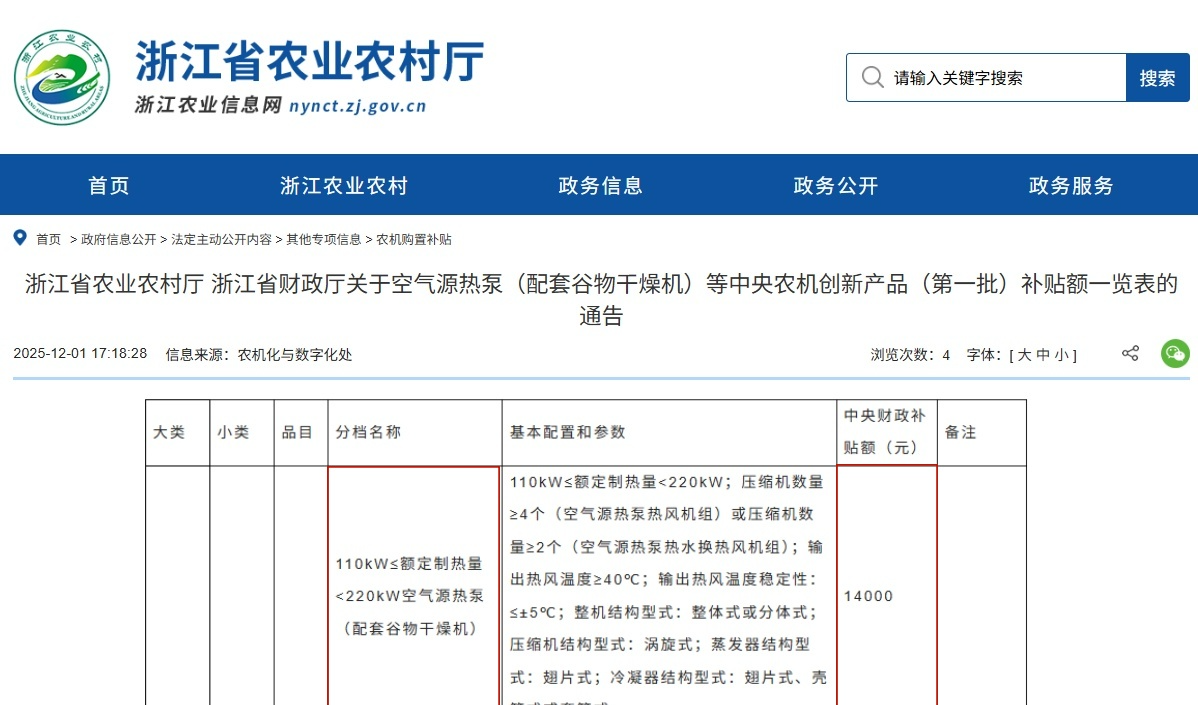Viewport: 1198px width, 705px height.
Task: Follow the 其他专项信息 breadcrumb link
Action: point(324,240)
